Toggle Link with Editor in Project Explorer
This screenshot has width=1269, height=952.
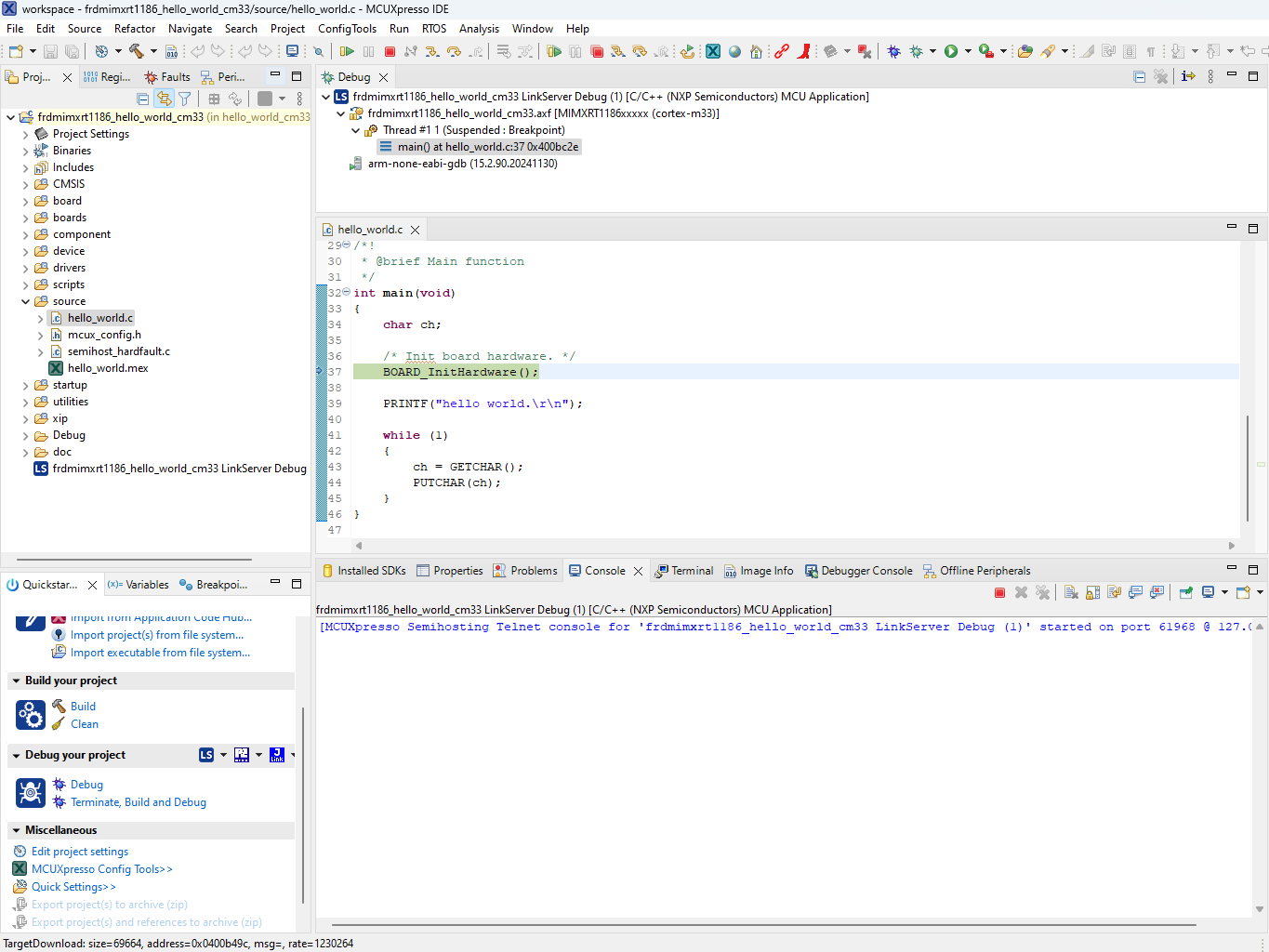165,99
